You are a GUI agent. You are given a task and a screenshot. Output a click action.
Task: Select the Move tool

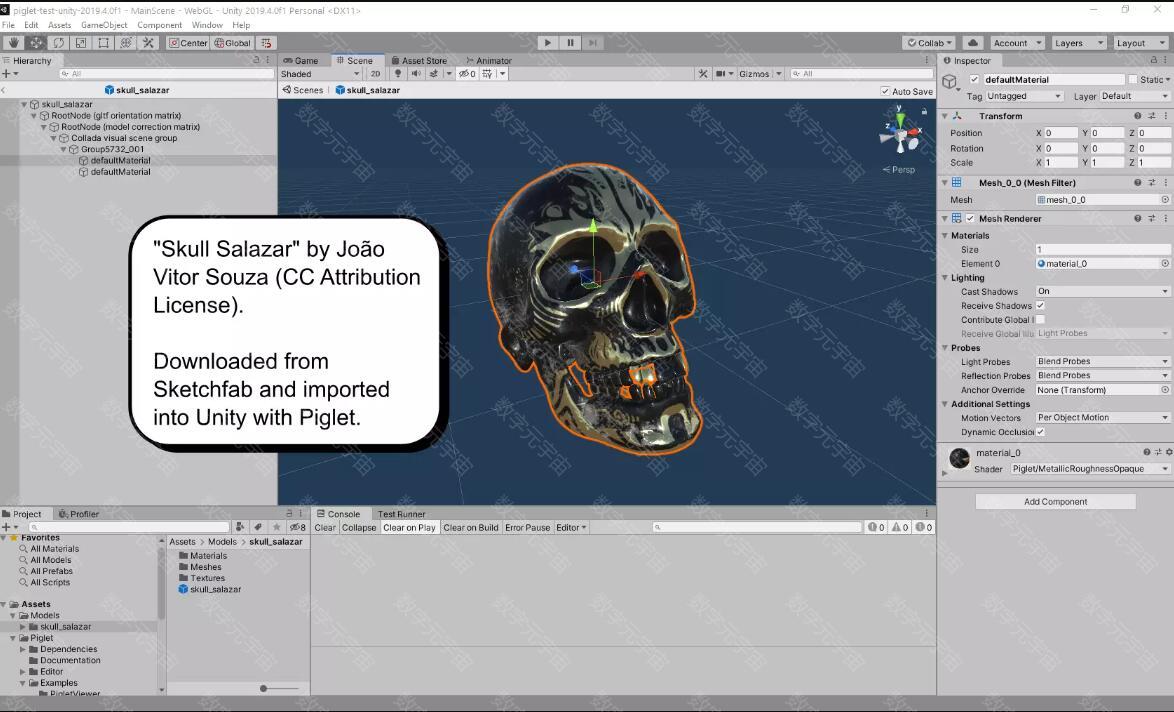pyautogui.click(x=36, y=43)
